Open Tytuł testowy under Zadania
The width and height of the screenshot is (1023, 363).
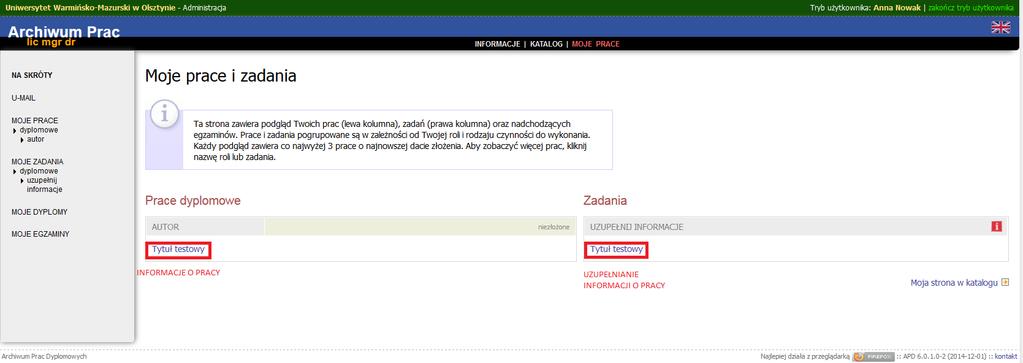(x=617, y=249)
